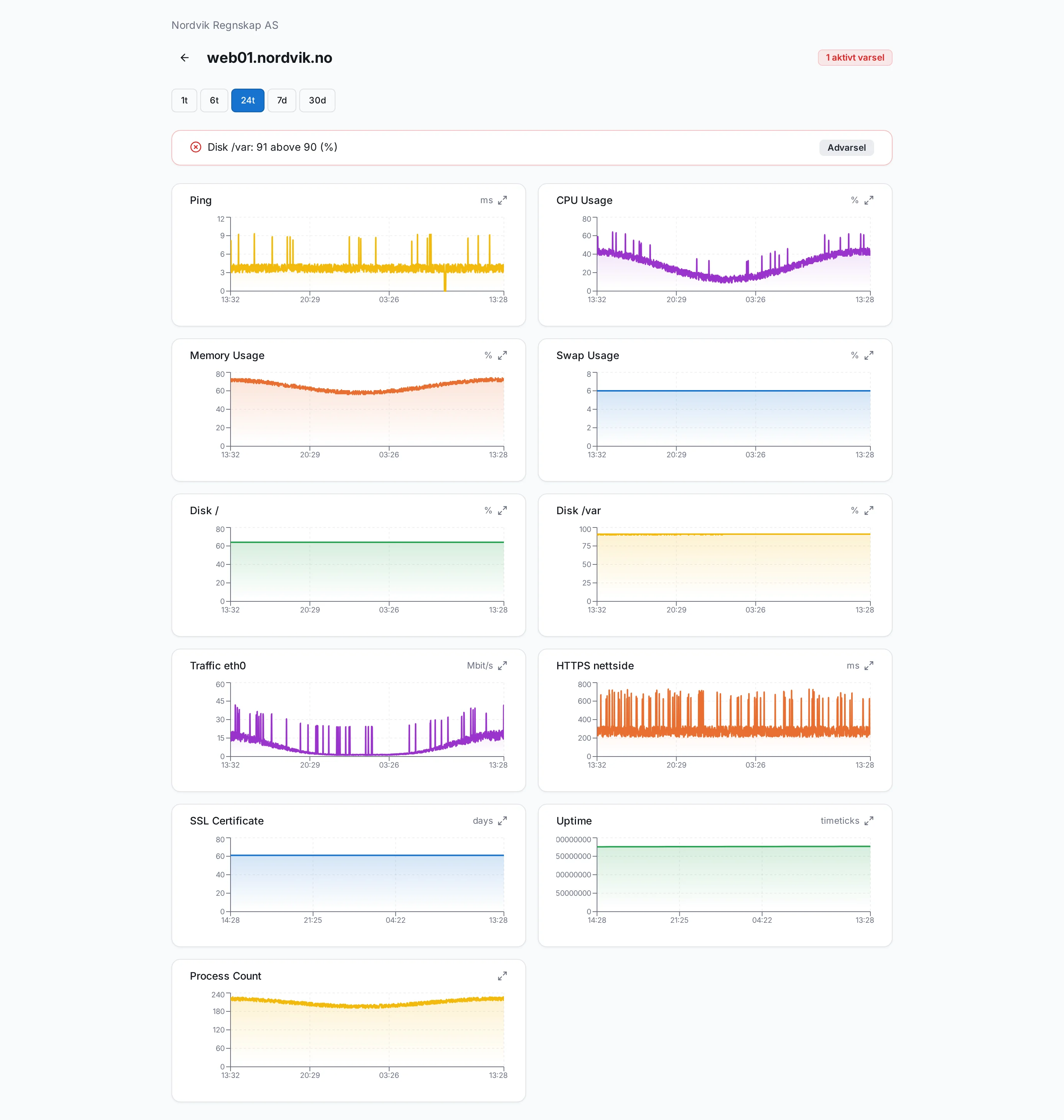Screen dimensions: 1064x1120
Task: Expand the Traffic eth0 chart
Action: click(502, 666)
